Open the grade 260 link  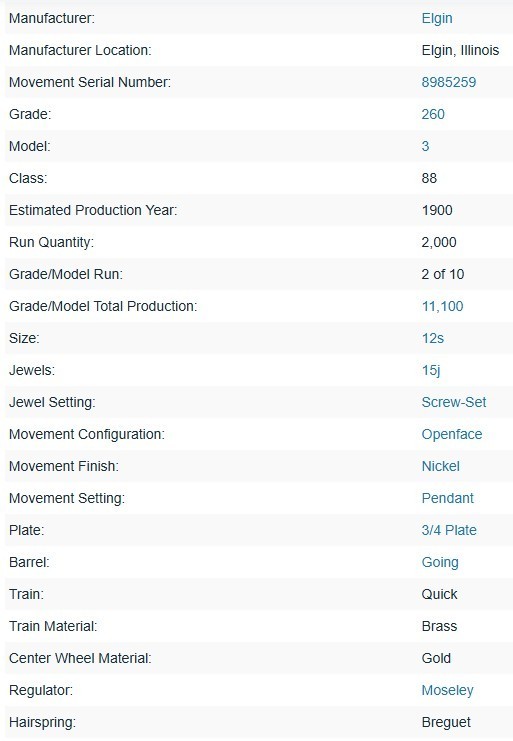coord(433,114)
